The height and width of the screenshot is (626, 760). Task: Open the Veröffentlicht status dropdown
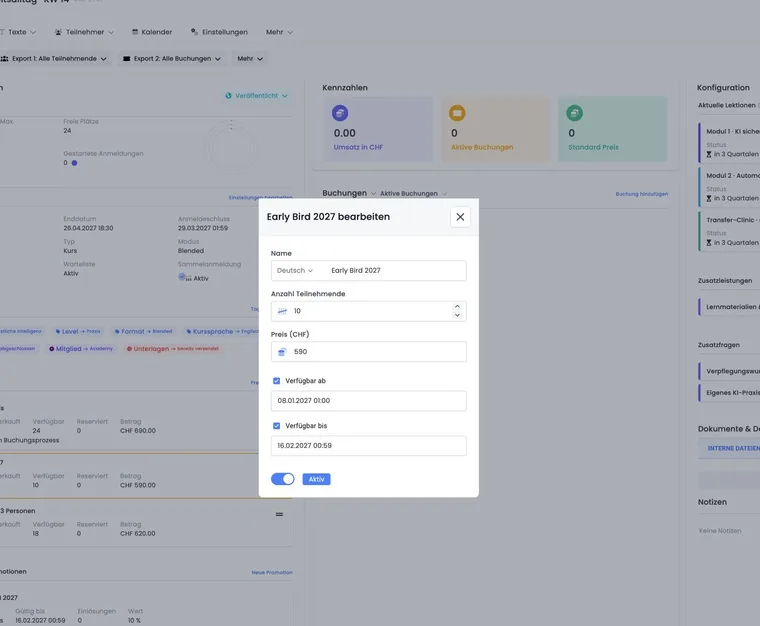(x=256, y=96)
